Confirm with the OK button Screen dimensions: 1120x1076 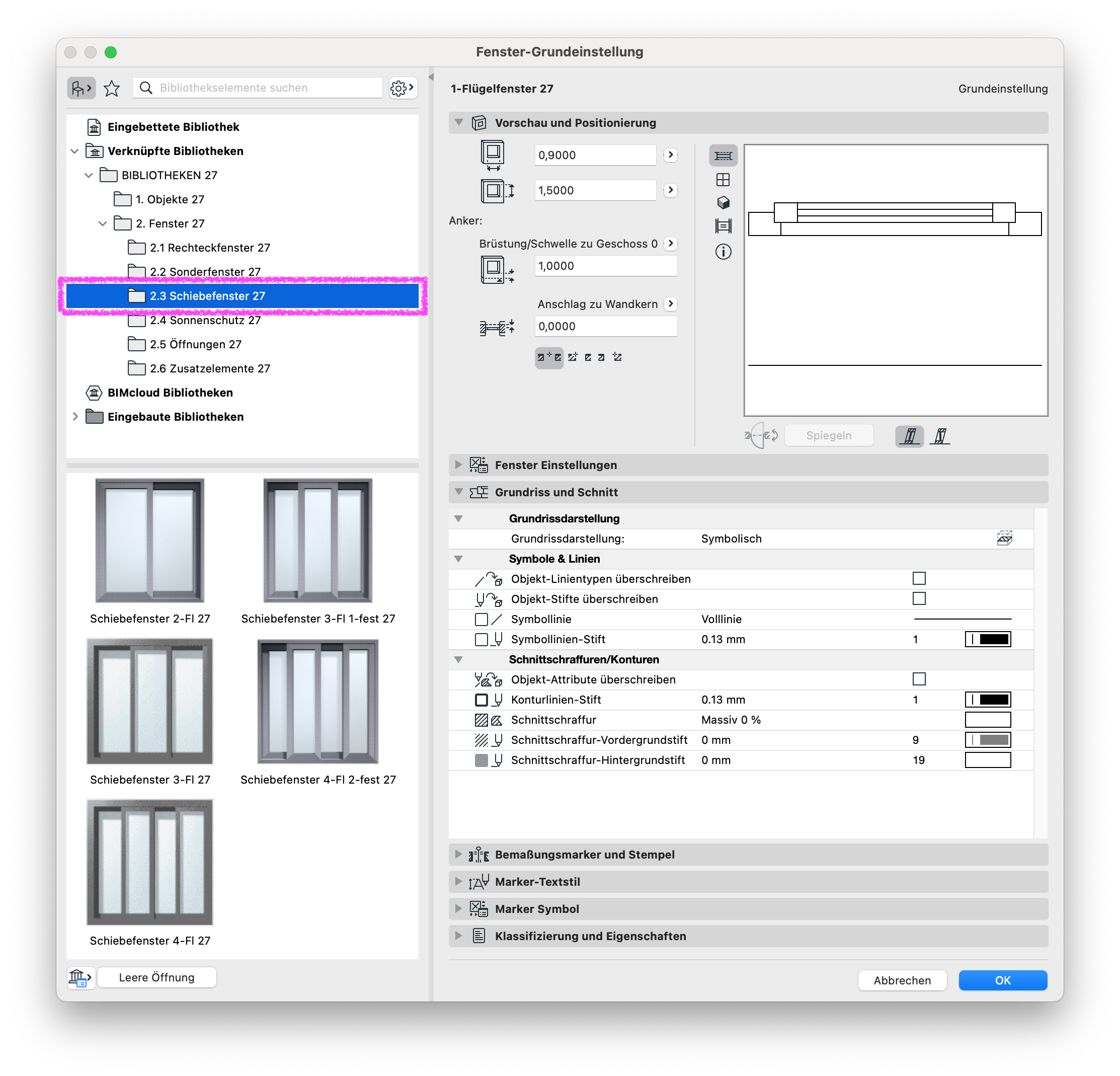click(1003, 980)
